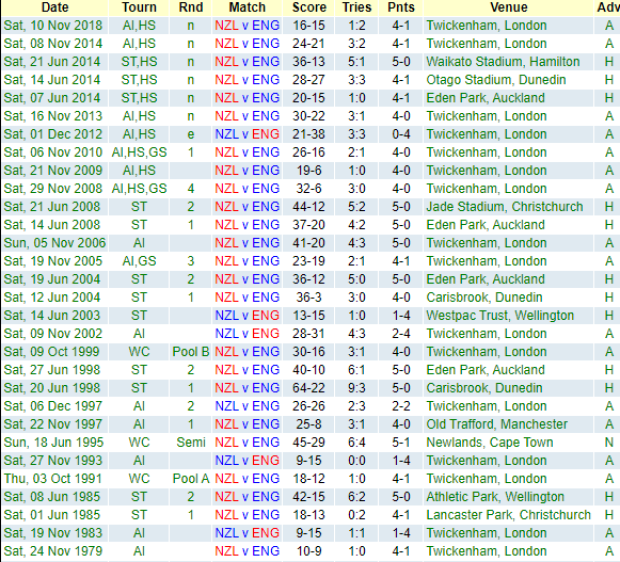Screen dimensions: 620x562
Task: Open Athletic Park, Wellington venue link
Action: point(495,497)
